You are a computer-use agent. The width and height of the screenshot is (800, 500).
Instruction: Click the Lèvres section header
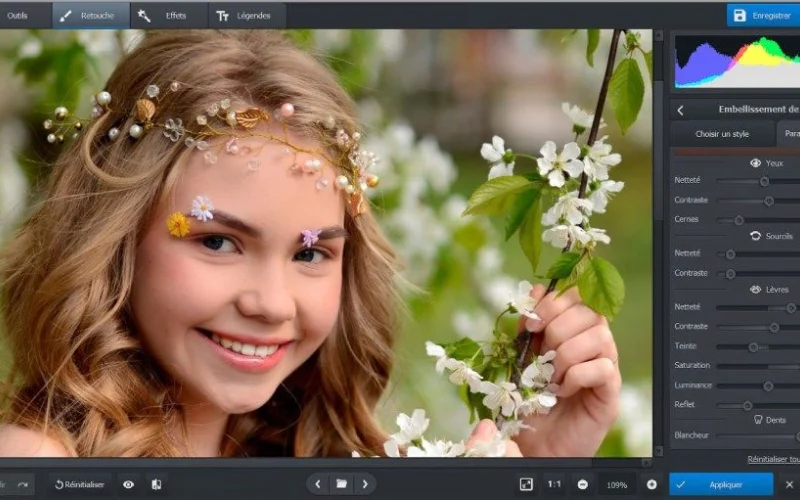[769, 289]
